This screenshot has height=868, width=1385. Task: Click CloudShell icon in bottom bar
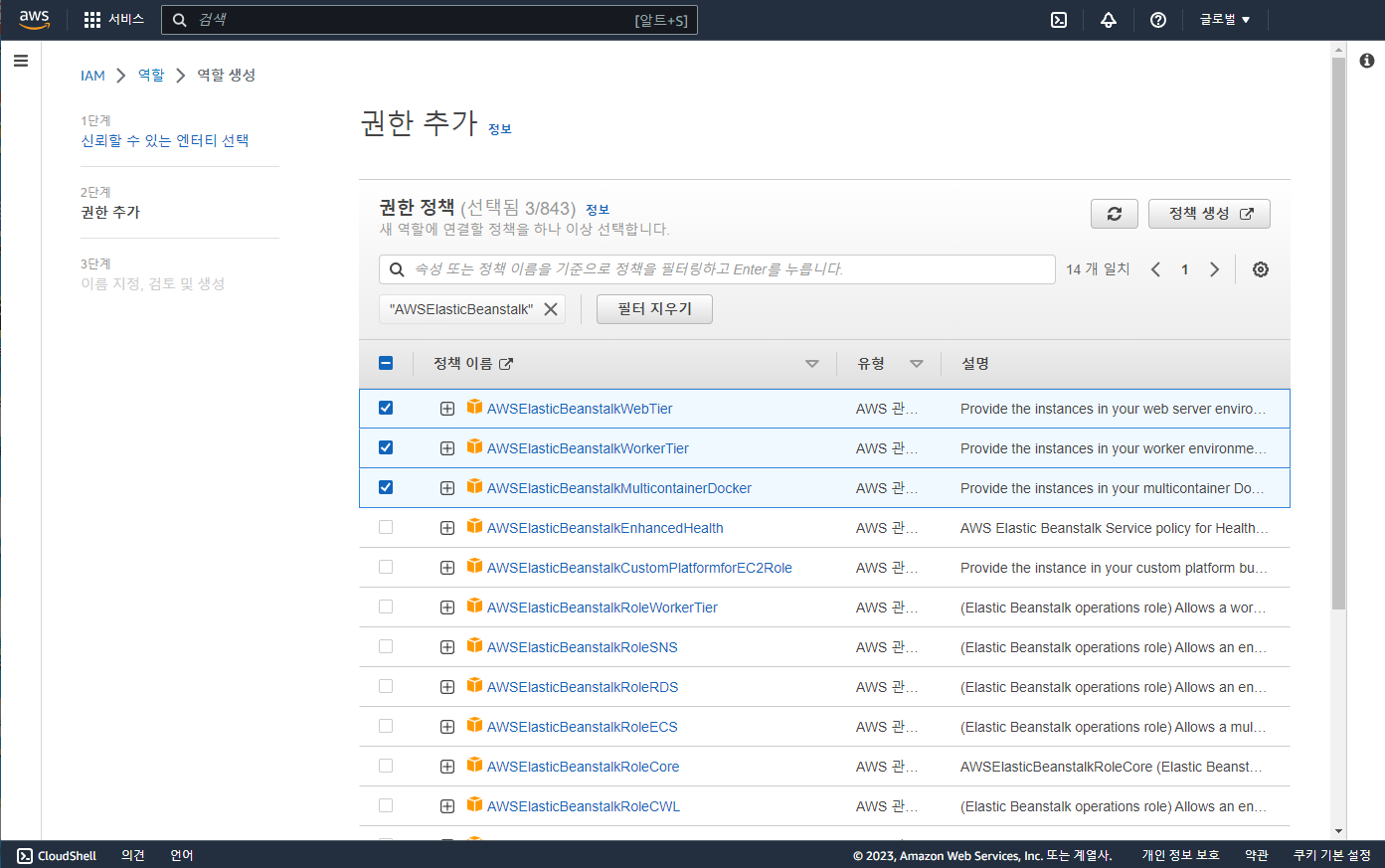(25, 856)
